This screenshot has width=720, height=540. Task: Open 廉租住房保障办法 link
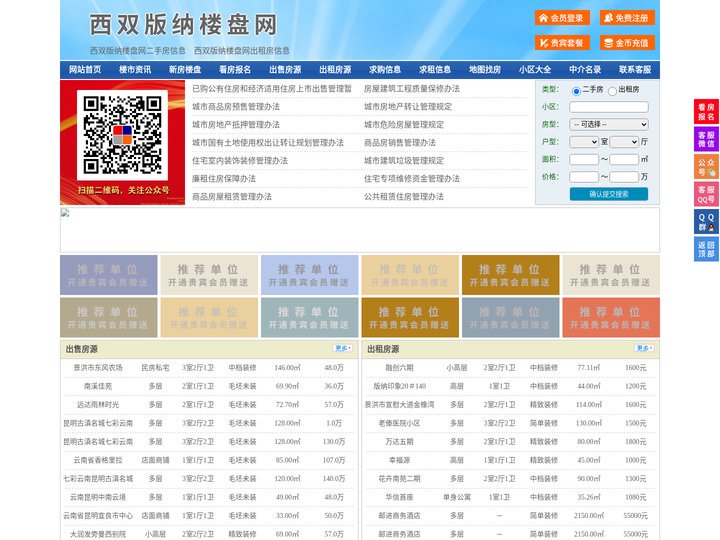224,179
